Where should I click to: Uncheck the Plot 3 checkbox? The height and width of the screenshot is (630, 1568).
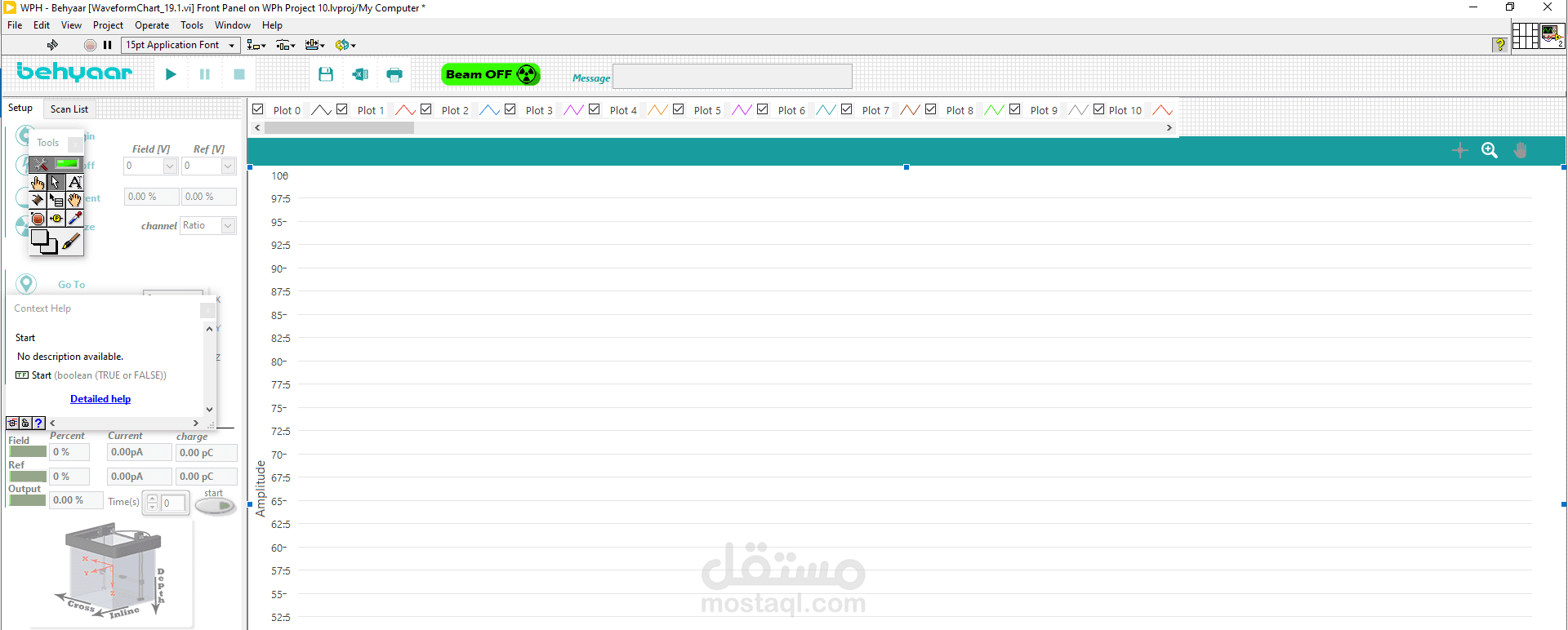pyautogui.click(x=510, y=109)
